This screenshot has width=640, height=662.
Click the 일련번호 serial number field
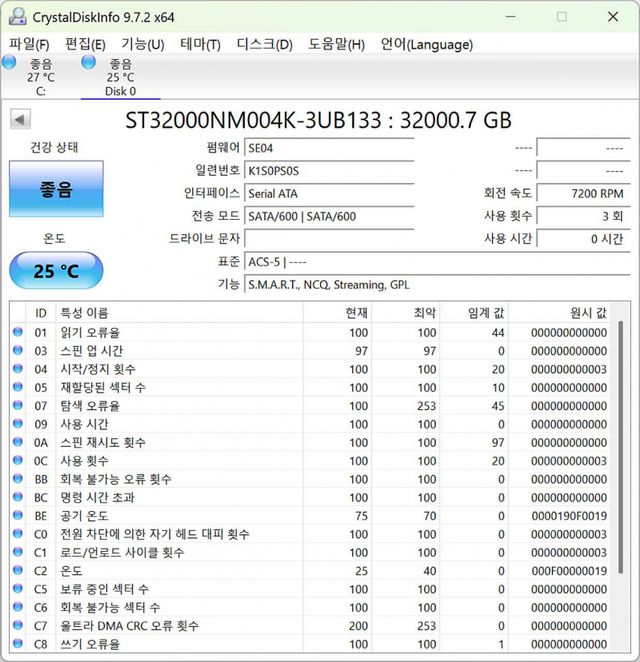(328, 170)
